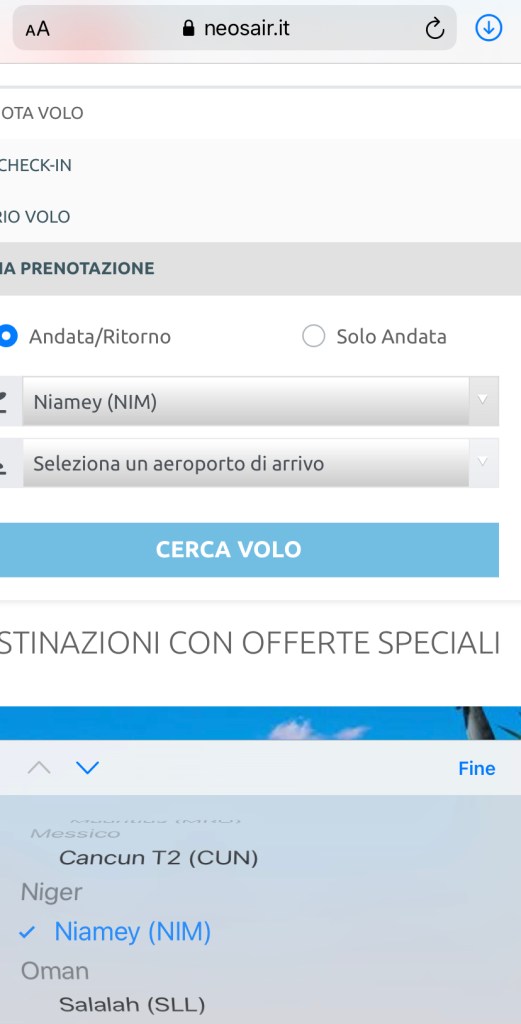Tap the lock icon beside neosair.it
Screen dimensions: 521x1024
(189, 28)
